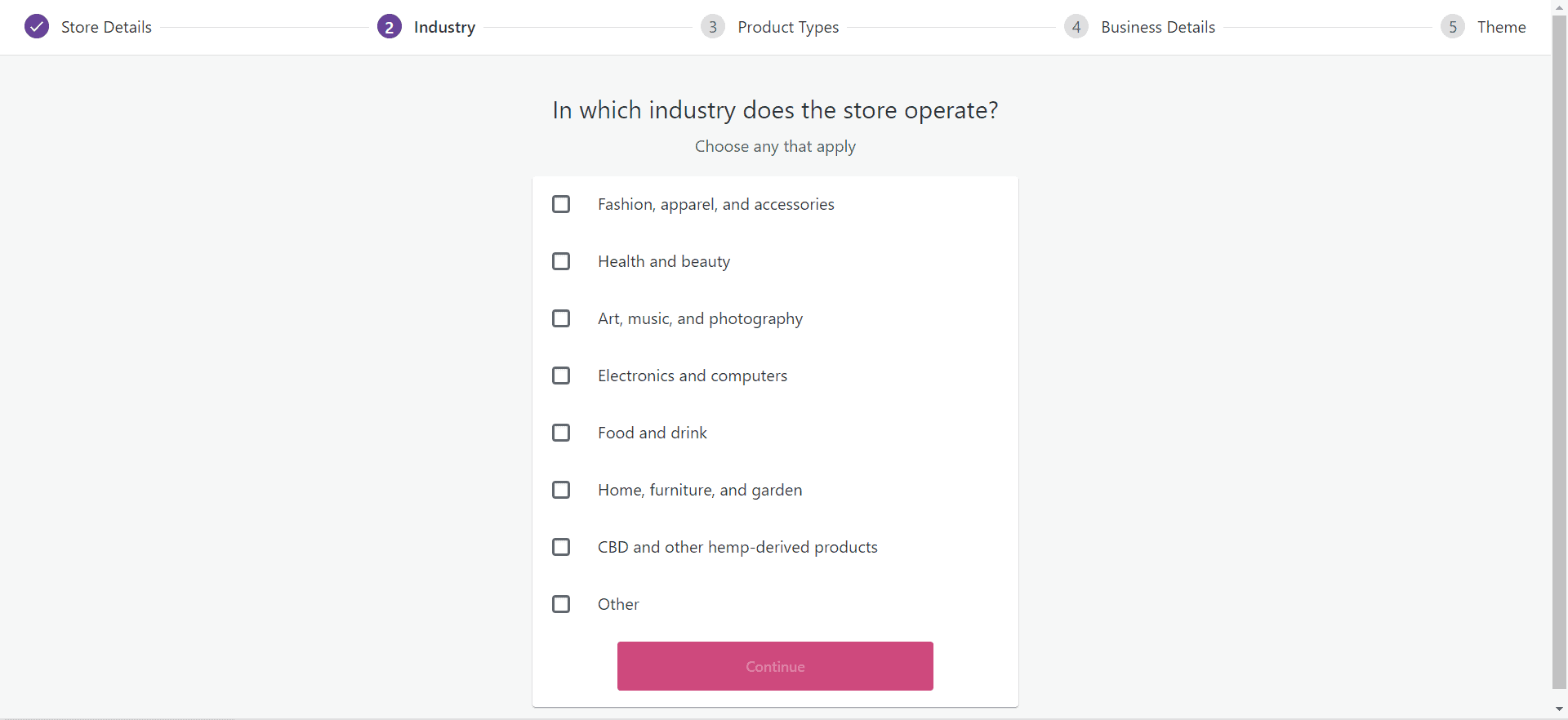This screenshot has width=1568, height=720.
Task: Open the Product Types step label
Action: 788,27
